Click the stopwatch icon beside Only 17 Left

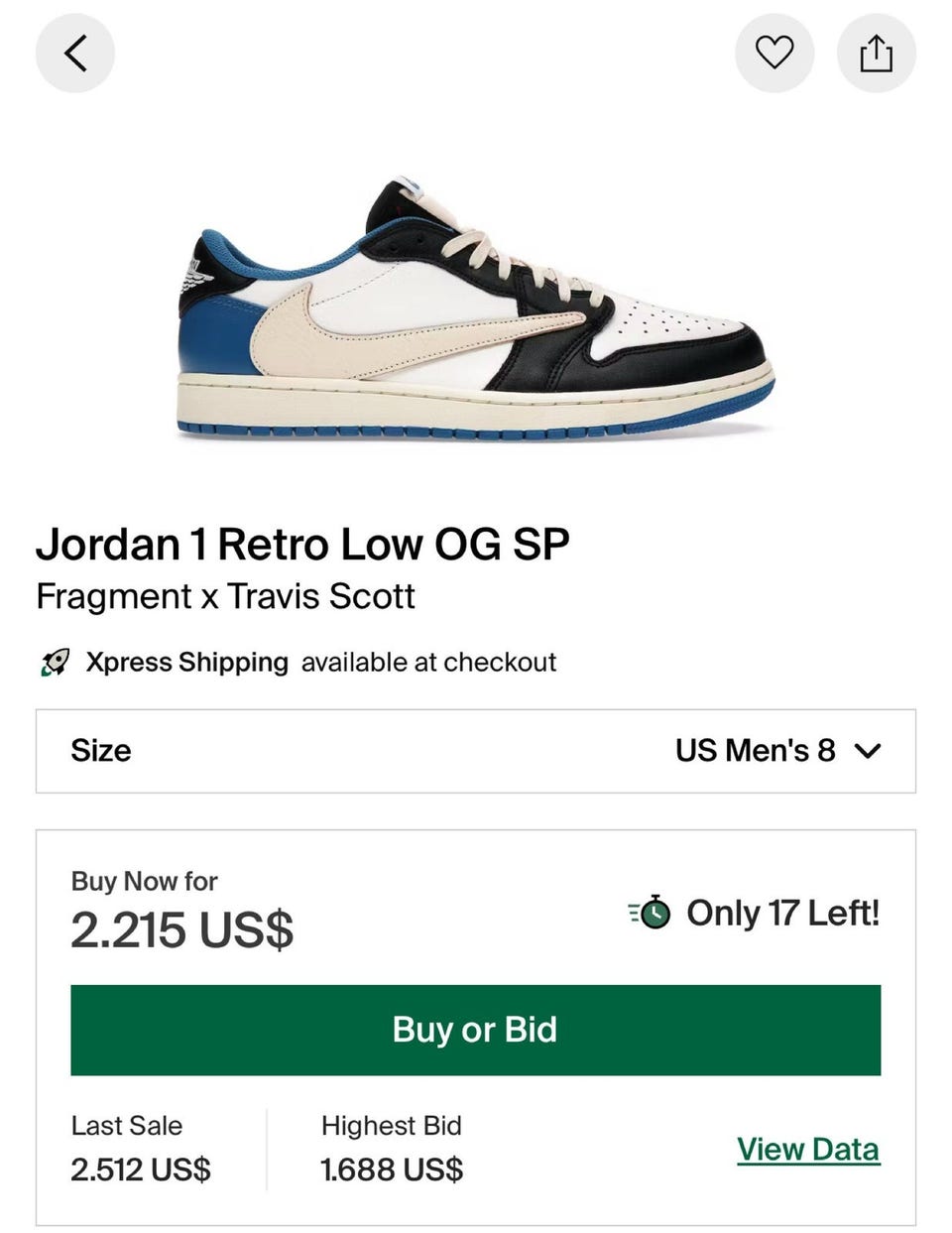pos(651,913)
